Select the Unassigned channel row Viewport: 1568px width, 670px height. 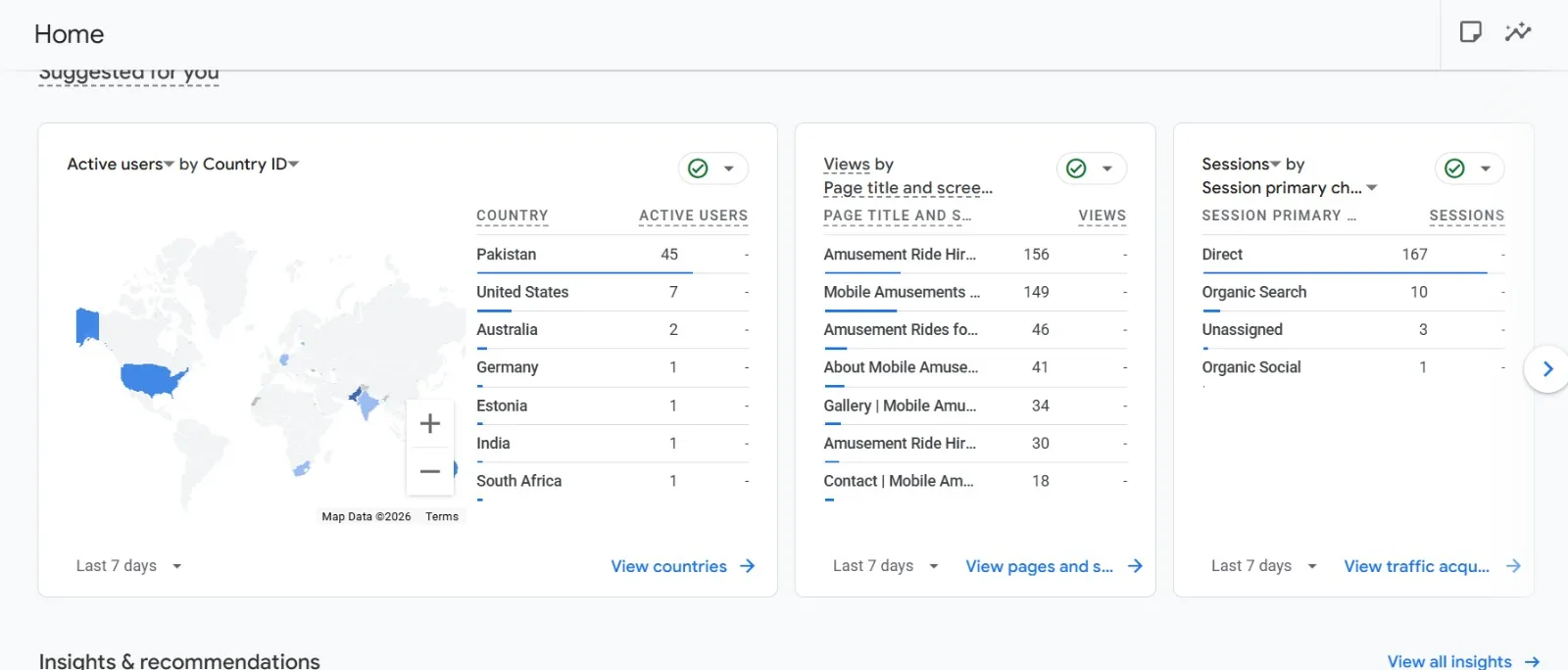click(1353, 330)
